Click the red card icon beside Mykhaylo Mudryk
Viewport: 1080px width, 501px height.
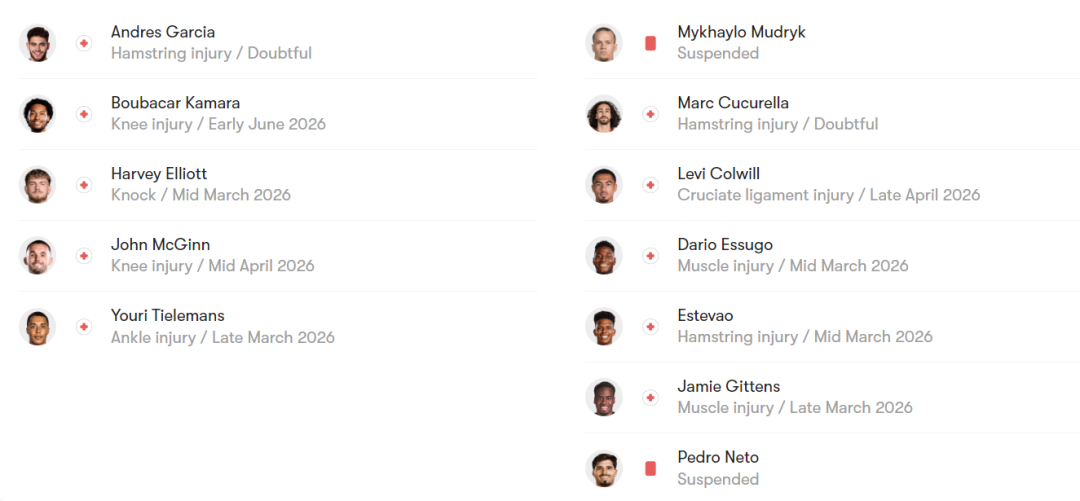pos(650,43)
